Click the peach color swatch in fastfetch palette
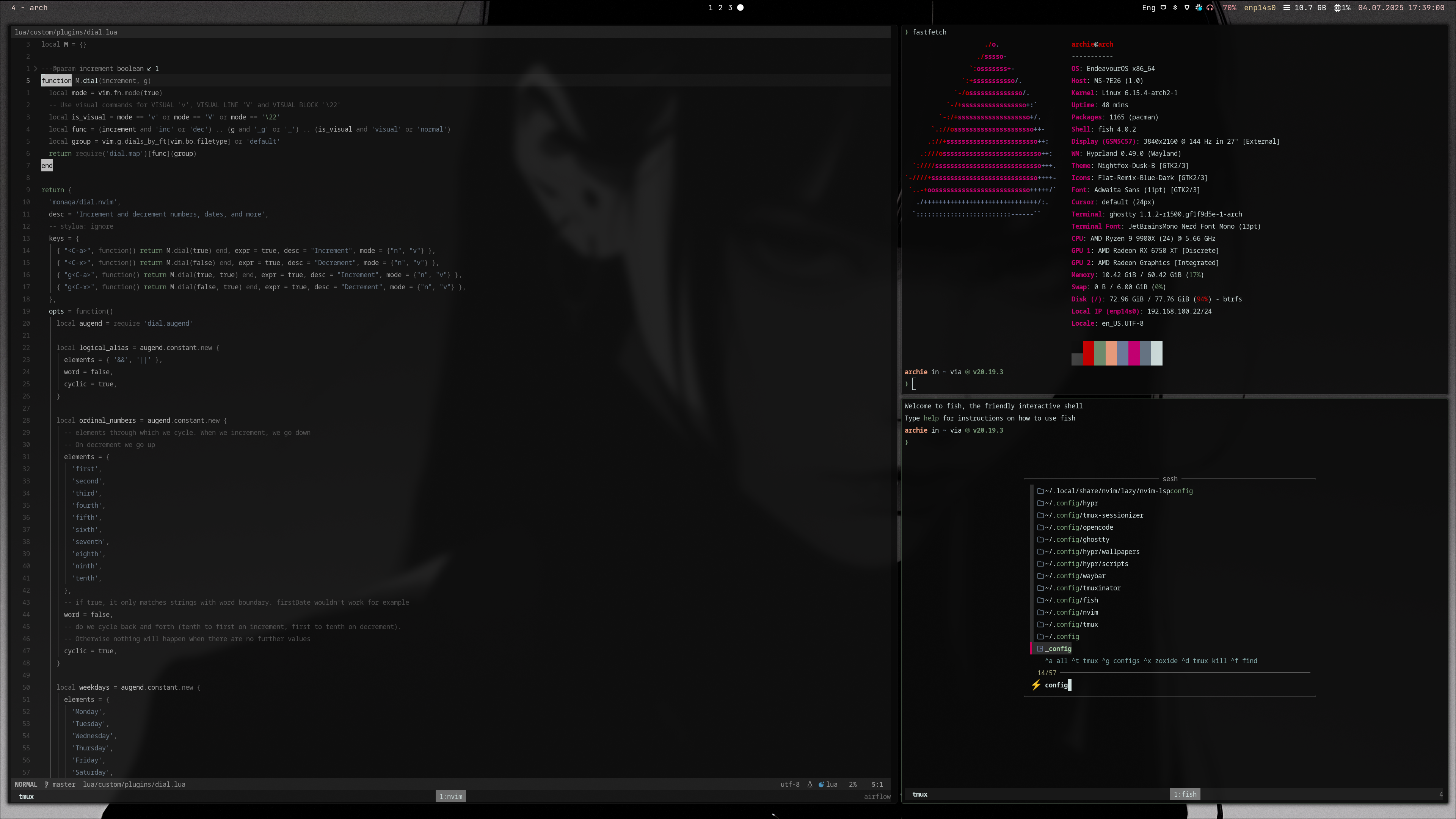This screenshot has width=1456, height=819. 1111,353
